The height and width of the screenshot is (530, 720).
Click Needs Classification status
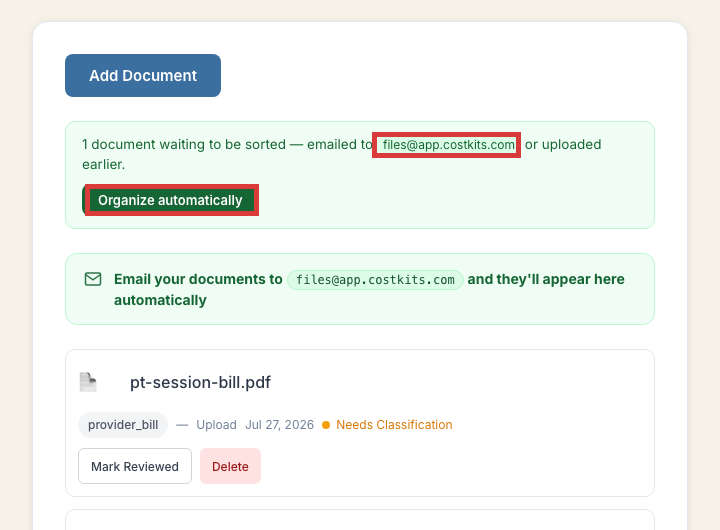tap(394, 425)
